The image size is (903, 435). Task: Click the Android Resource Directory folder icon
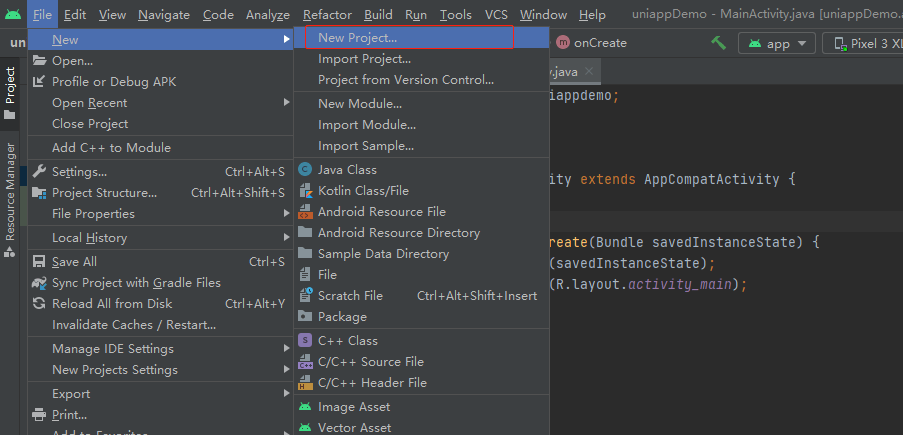click(305, 232)
